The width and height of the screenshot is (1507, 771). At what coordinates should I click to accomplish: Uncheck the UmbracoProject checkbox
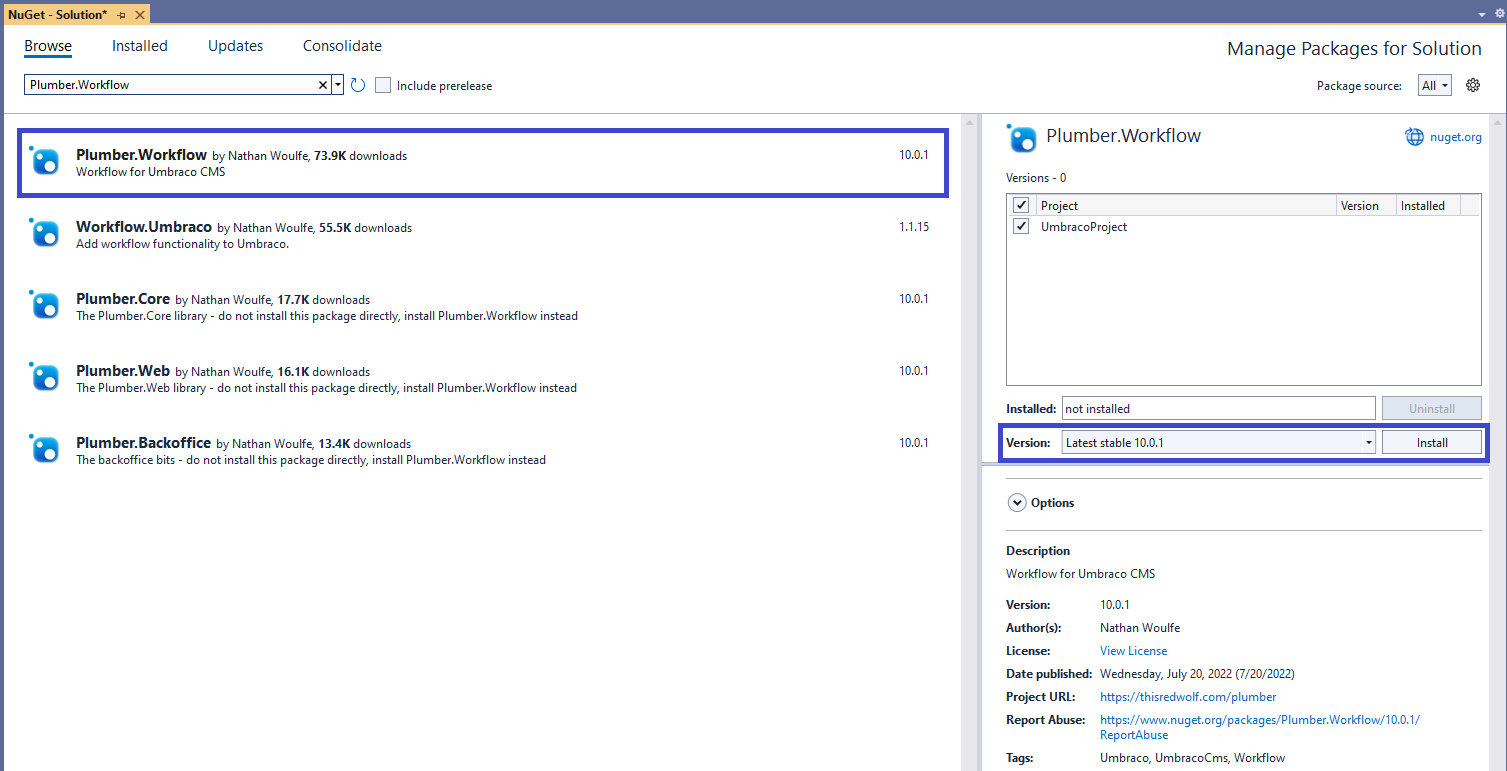[x=1021, y=227]
